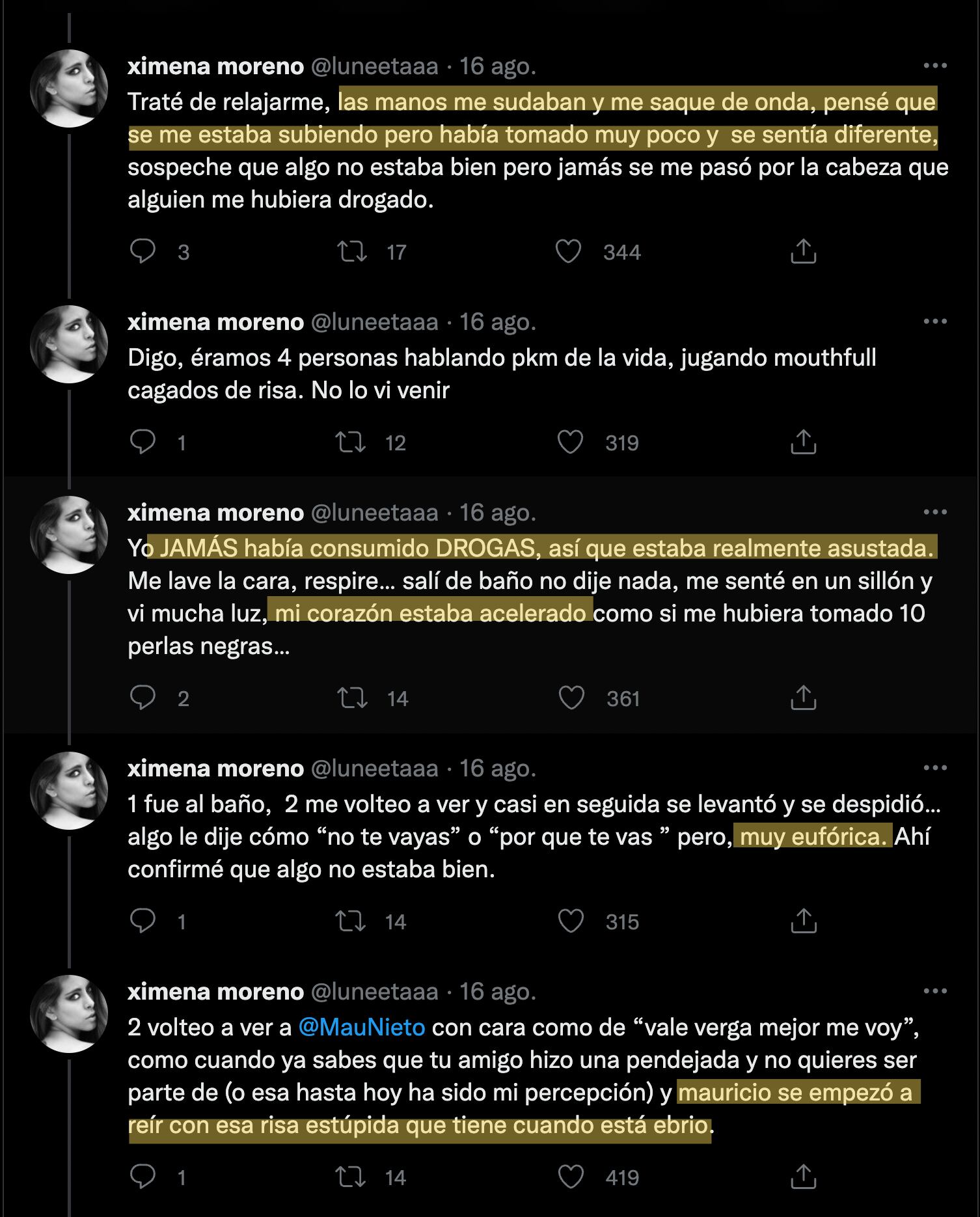Viewport: 980px width, 1217px height.
Task: Retweet the tweet with 17 retweets
Action: point(352,251)
